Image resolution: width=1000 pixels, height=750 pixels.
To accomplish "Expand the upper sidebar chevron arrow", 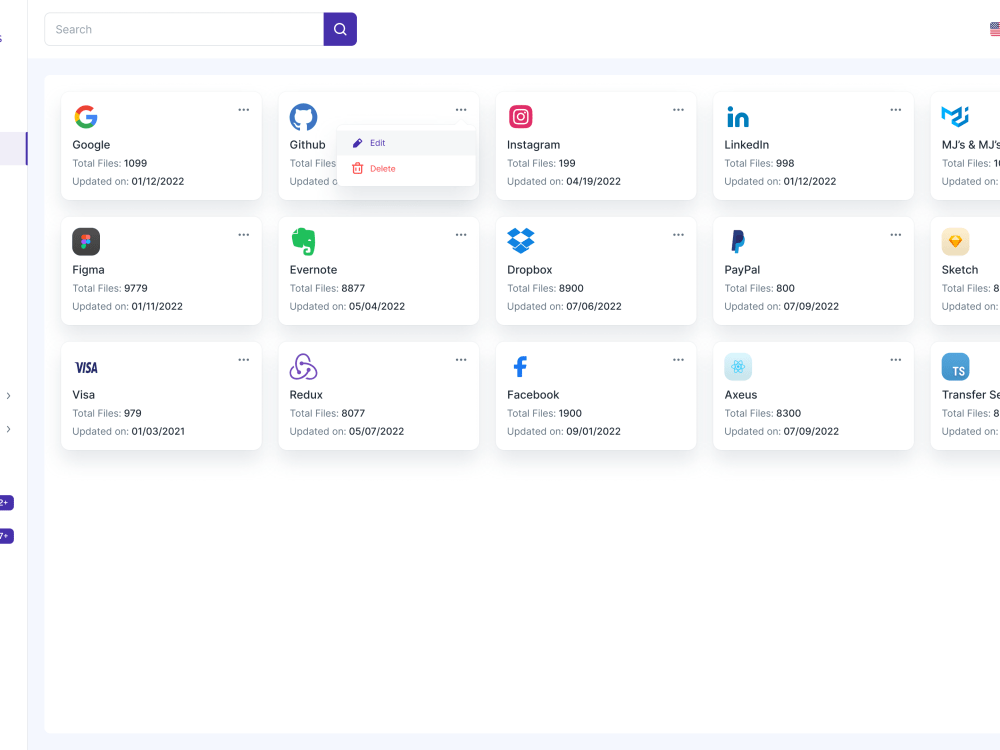I will [8, 396].
